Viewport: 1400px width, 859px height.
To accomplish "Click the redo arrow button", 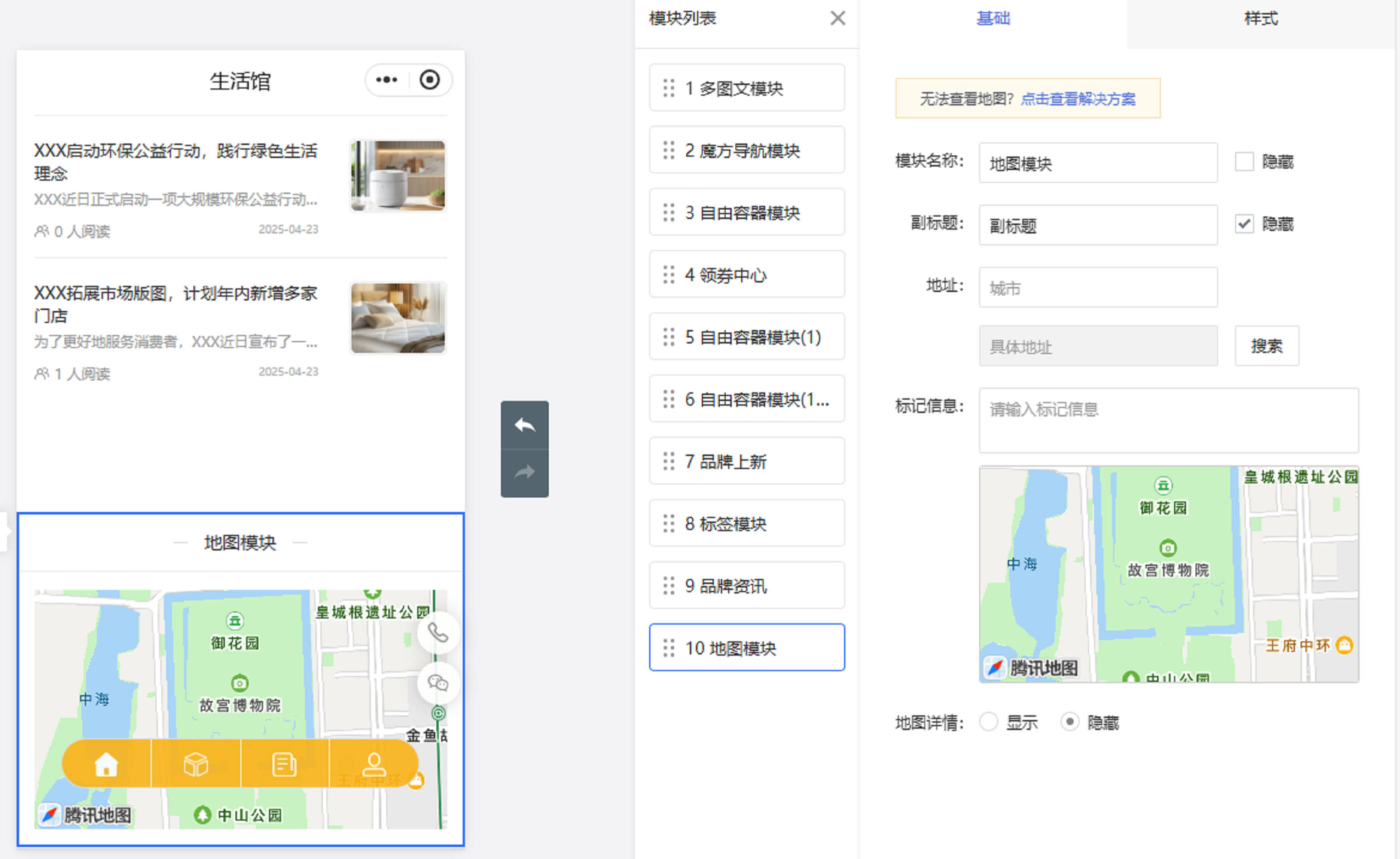I will pos(524,472).
